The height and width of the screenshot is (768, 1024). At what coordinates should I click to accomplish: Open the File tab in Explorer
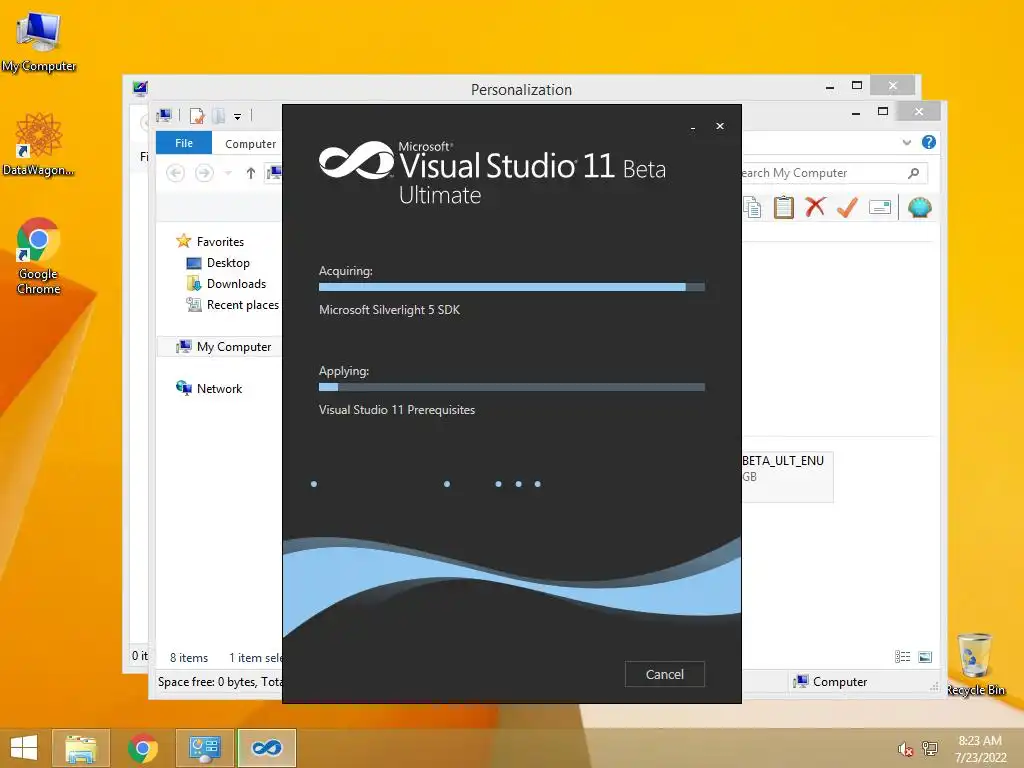pos(184,143)
